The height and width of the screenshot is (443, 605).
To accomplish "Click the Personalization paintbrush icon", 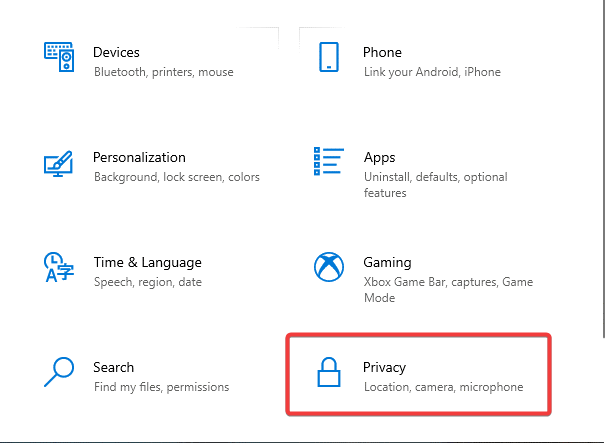I will click(x=59, y=162).
